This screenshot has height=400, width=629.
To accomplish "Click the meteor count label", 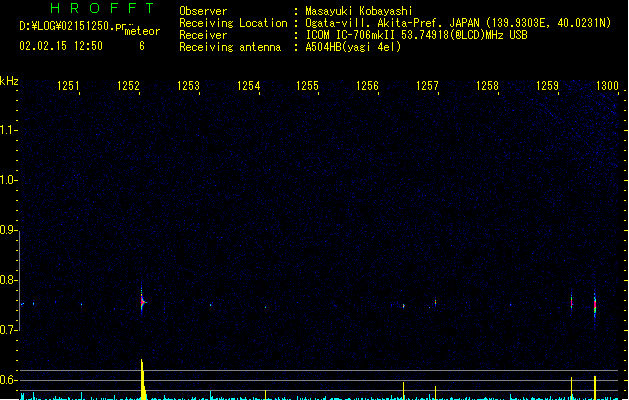I will click(x=142, y=31).
